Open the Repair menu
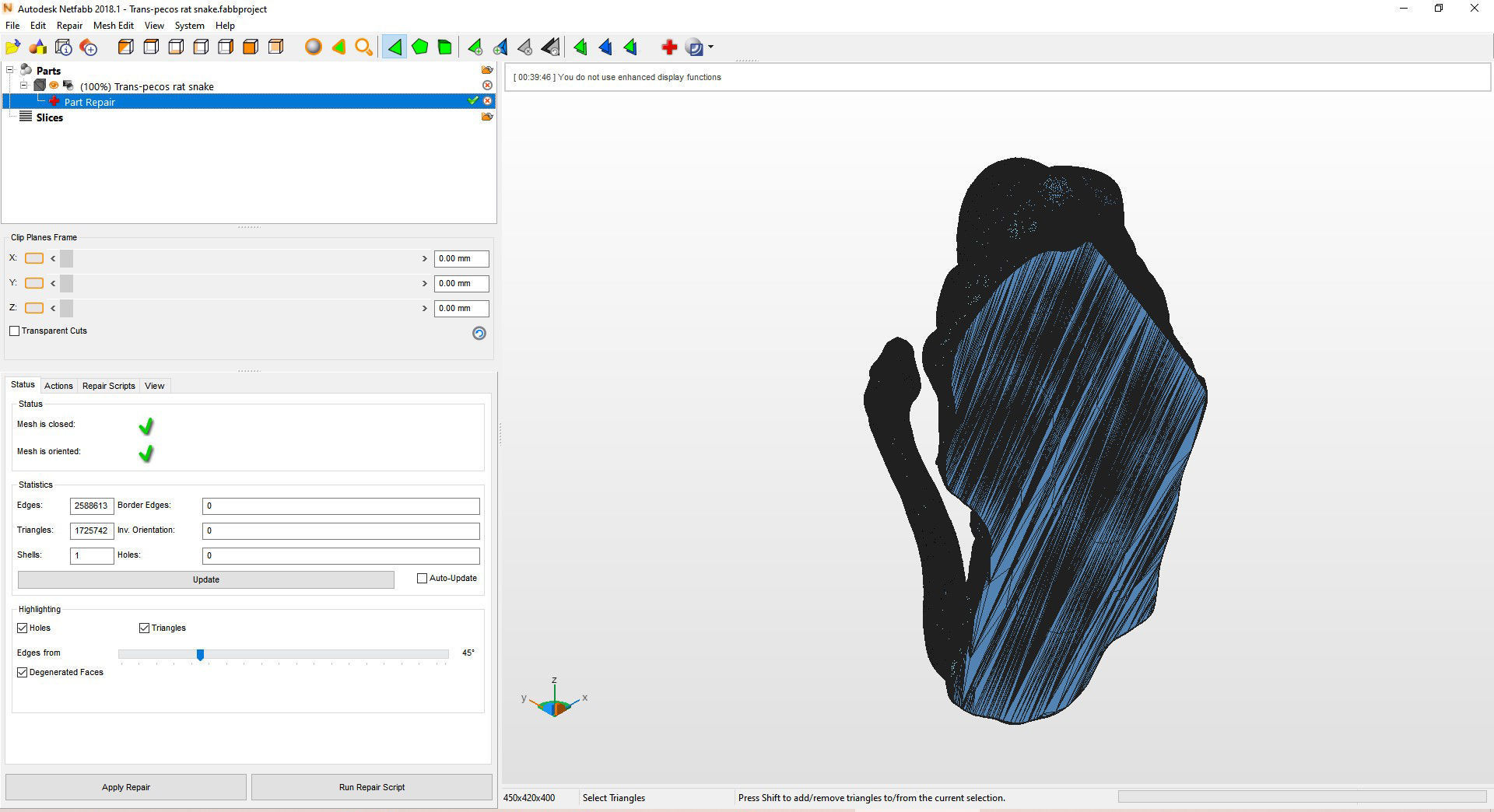The width and height of the screenshot is (1494, 812). pyautogui.click(x=69, y=26)
